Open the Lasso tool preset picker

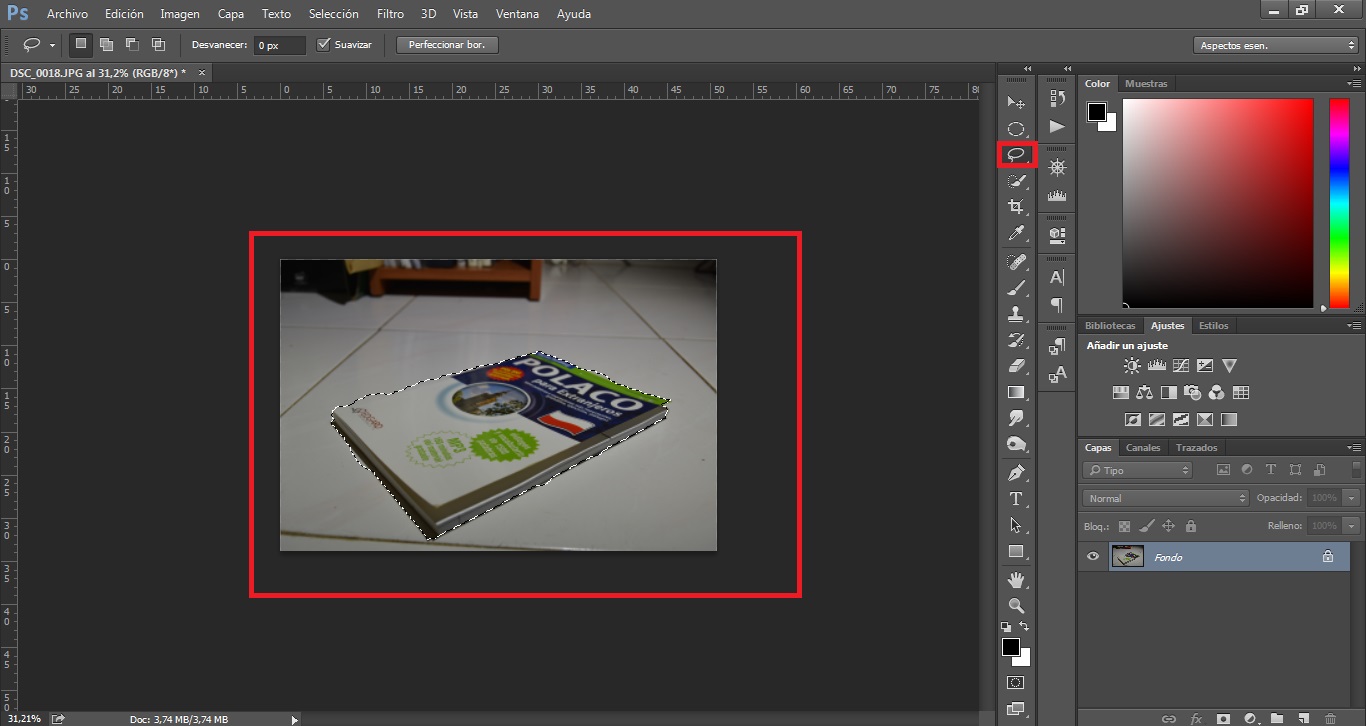click(x=52, y=45)
